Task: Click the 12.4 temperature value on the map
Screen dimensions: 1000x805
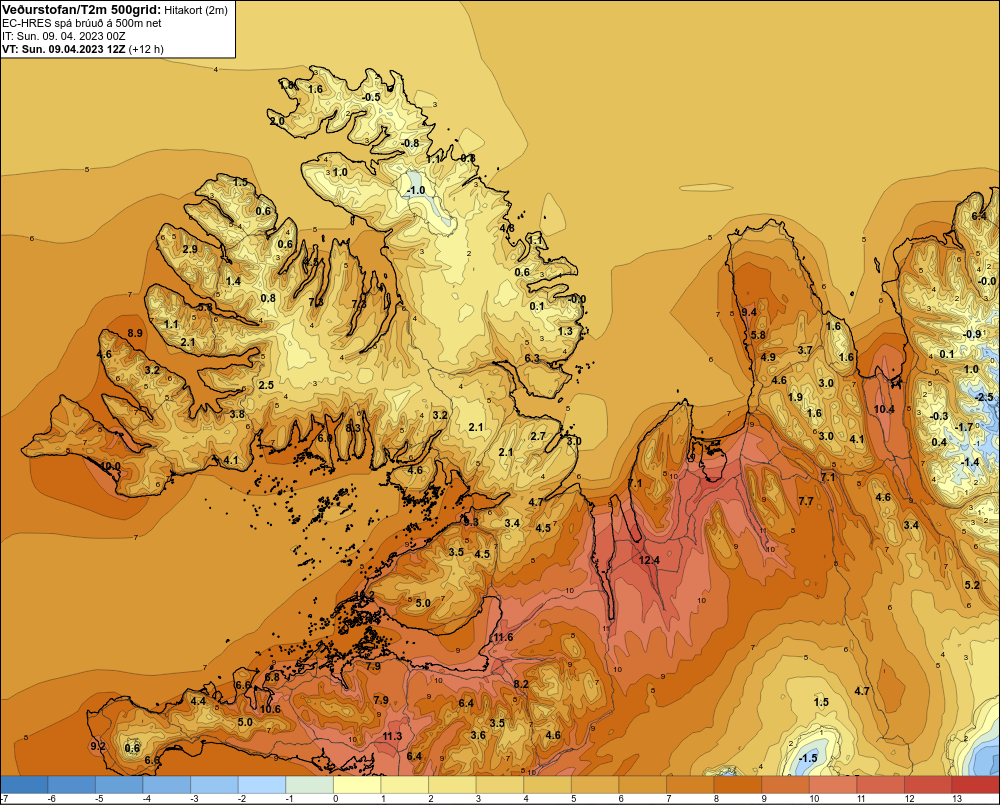Action: click(649, 560)
